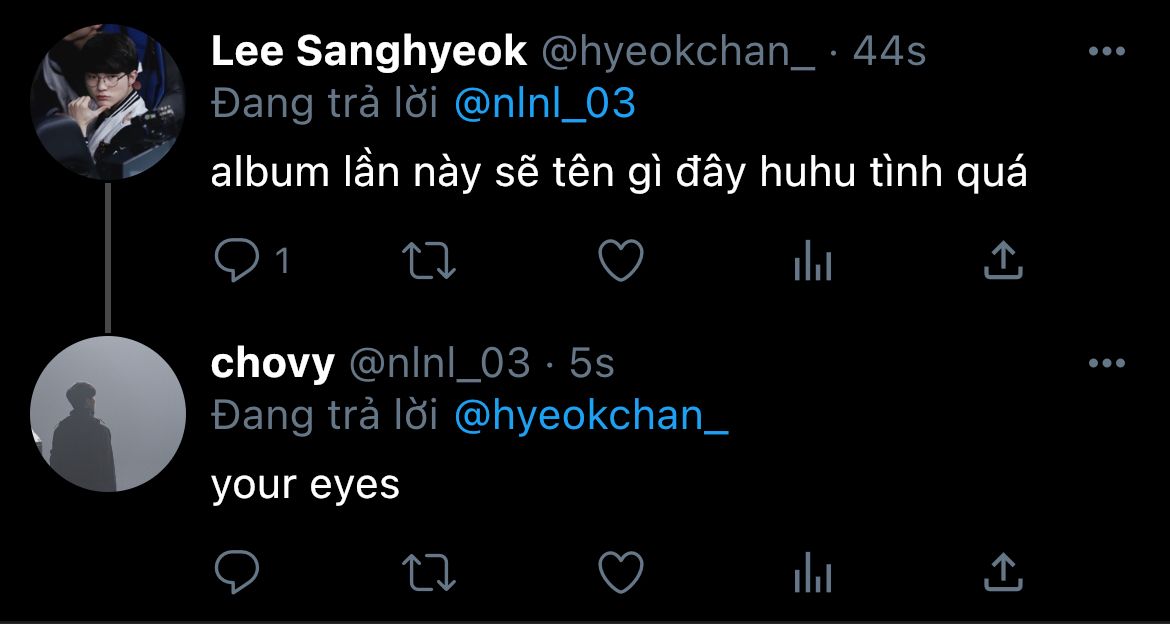Share Lee Sanghyeok's tweet
Viewport: 1170px width, 624px height.
pos(1003,261)
